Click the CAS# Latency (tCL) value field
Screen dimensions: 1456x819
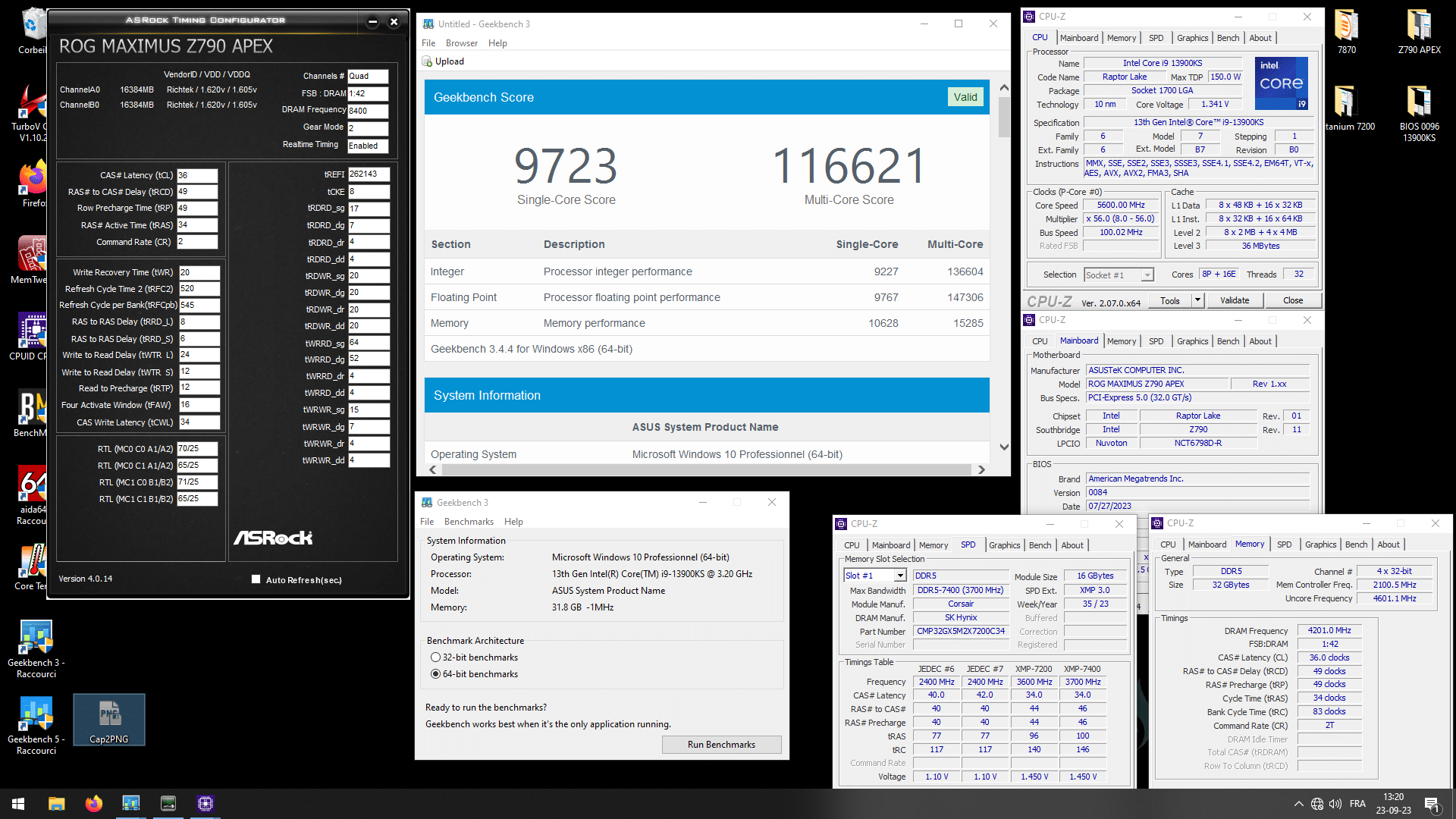coord(197,175)
